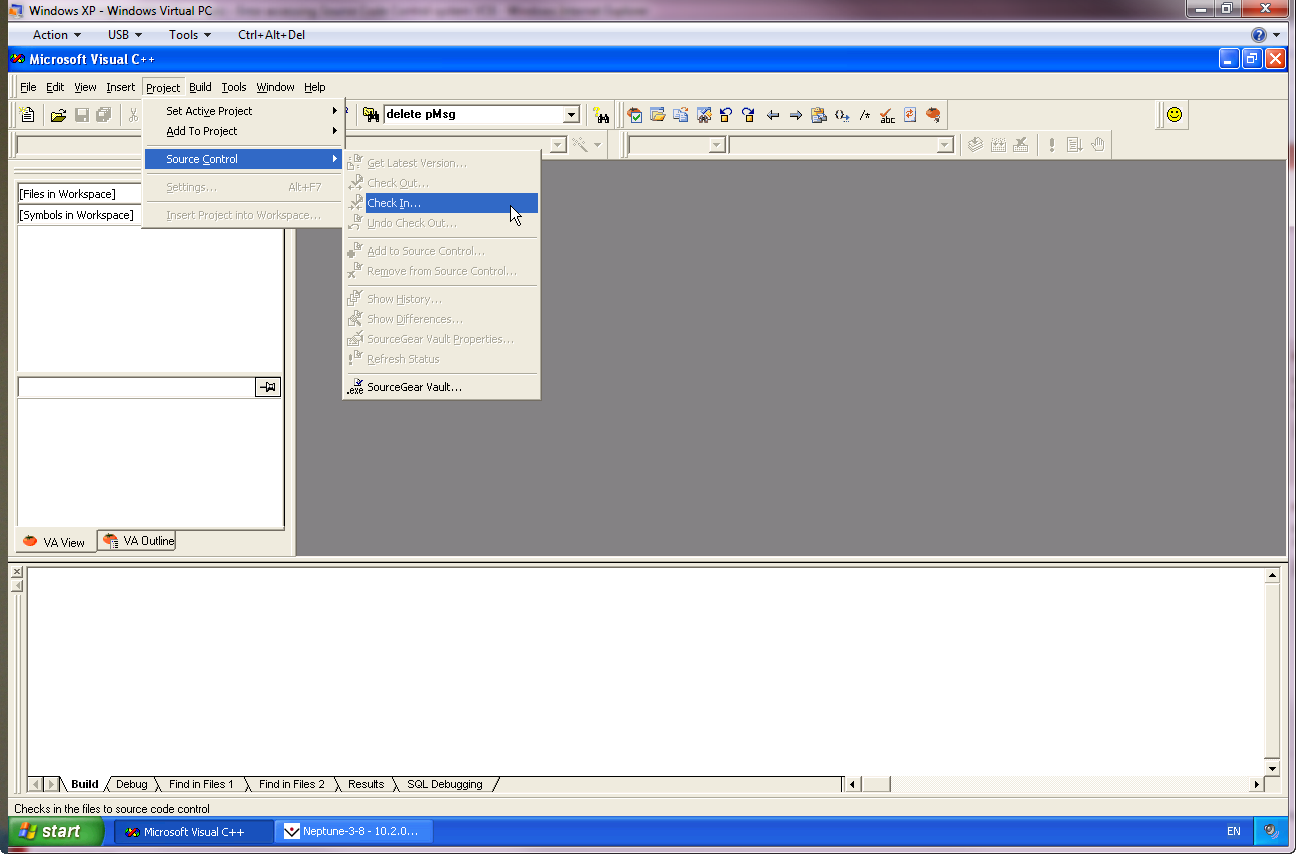Switch to the VA View tab

click(56, 542)
